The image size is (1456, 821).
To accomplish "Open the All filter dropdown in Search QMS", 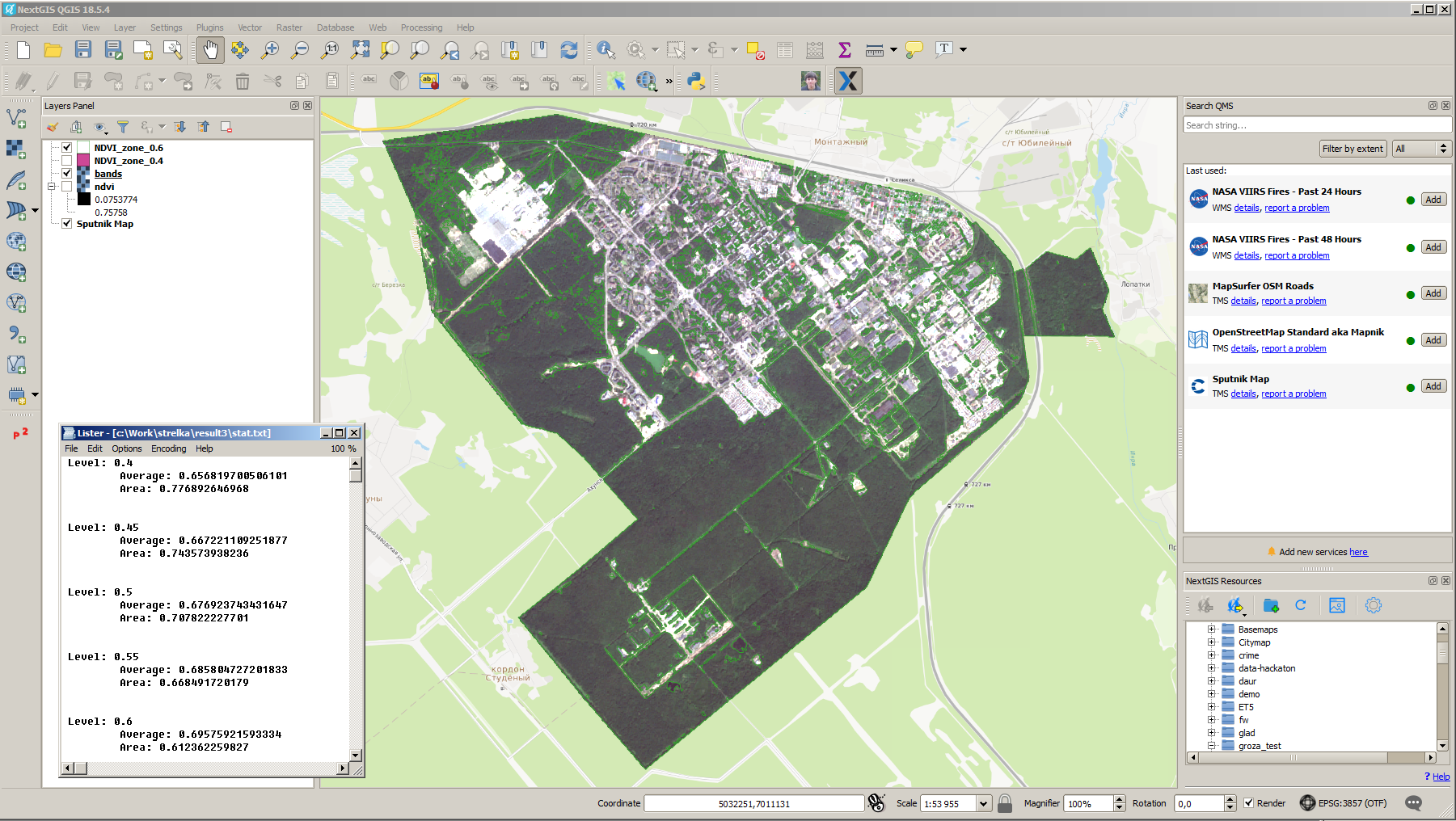I will coord(1420,149).
